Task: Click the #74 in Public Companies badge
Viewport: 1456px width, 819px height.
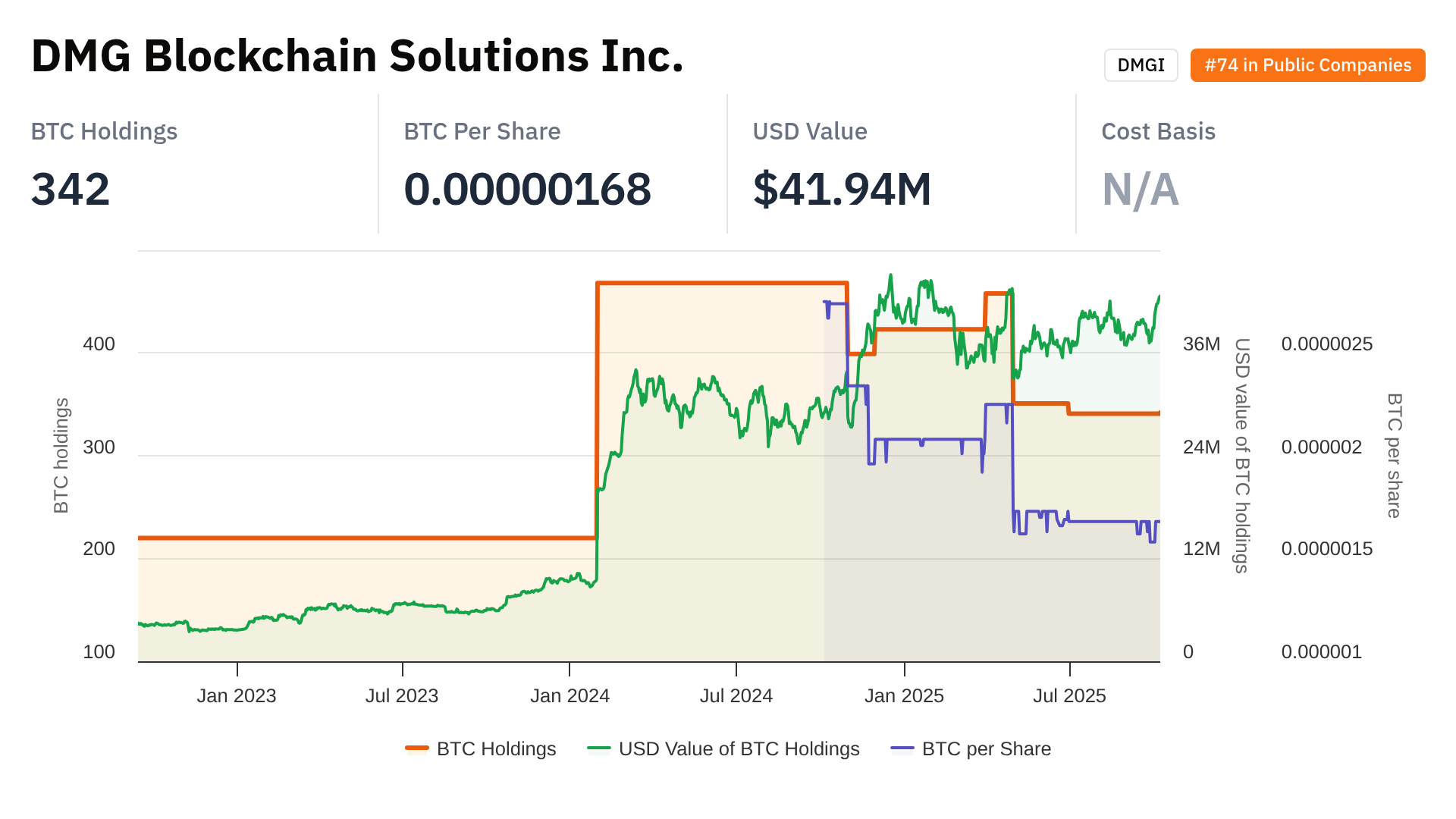Action: coord(1307,65)
